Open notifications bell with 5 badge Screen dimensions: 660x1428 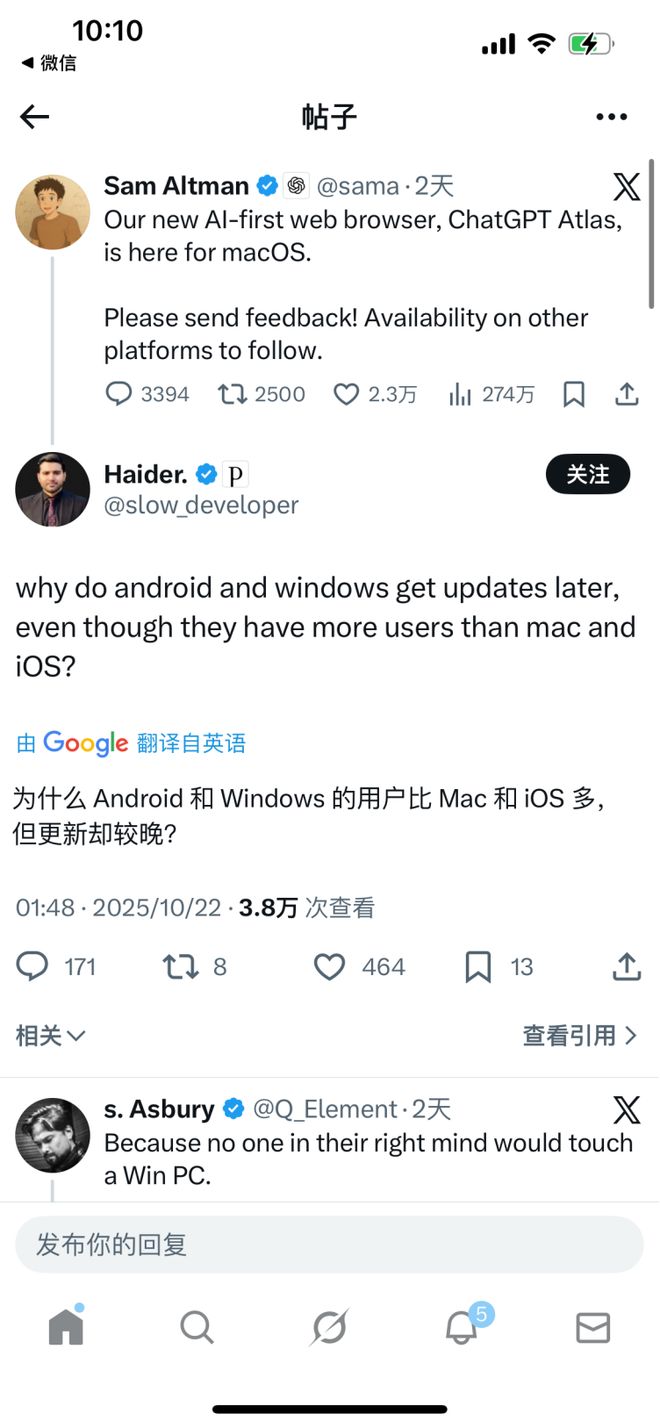tap(462, 1327)
